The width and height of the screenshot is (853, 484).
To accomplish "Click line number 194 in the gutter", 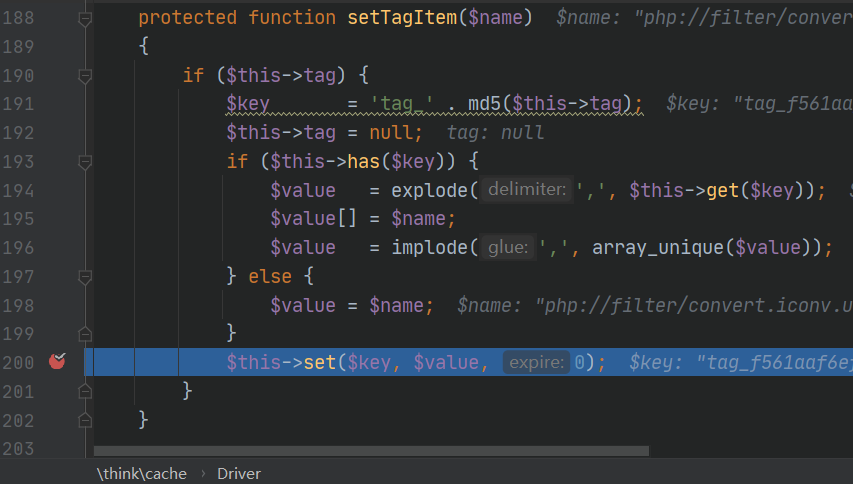I will point(18,191).
